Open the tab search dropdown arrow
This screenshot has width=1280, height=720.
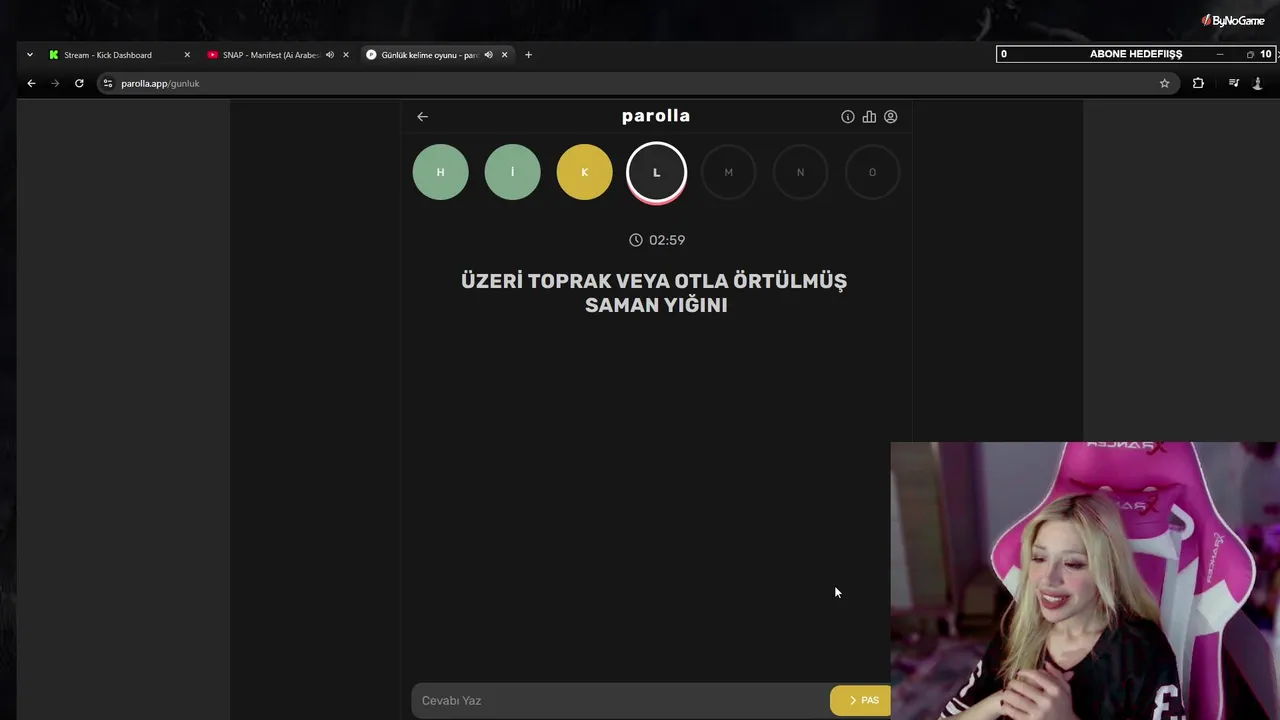[x=30, y=55]
